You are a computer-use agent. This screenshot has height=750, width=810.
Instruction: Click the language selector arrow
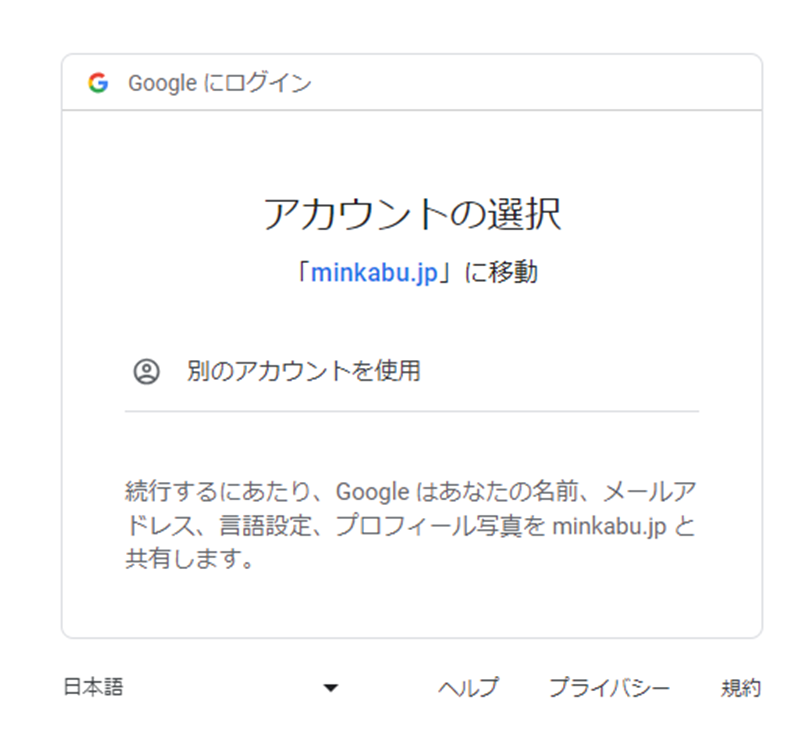coord(331,688)
